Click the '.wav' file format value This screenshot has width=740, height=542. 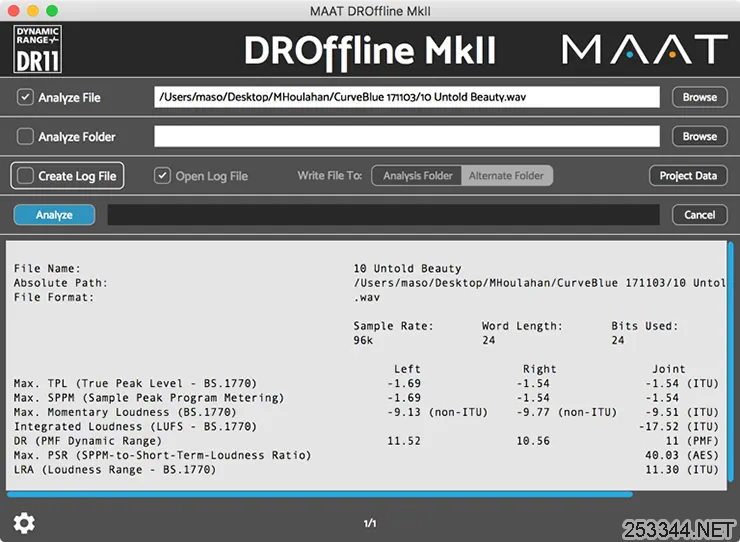[x=367, y=297]
